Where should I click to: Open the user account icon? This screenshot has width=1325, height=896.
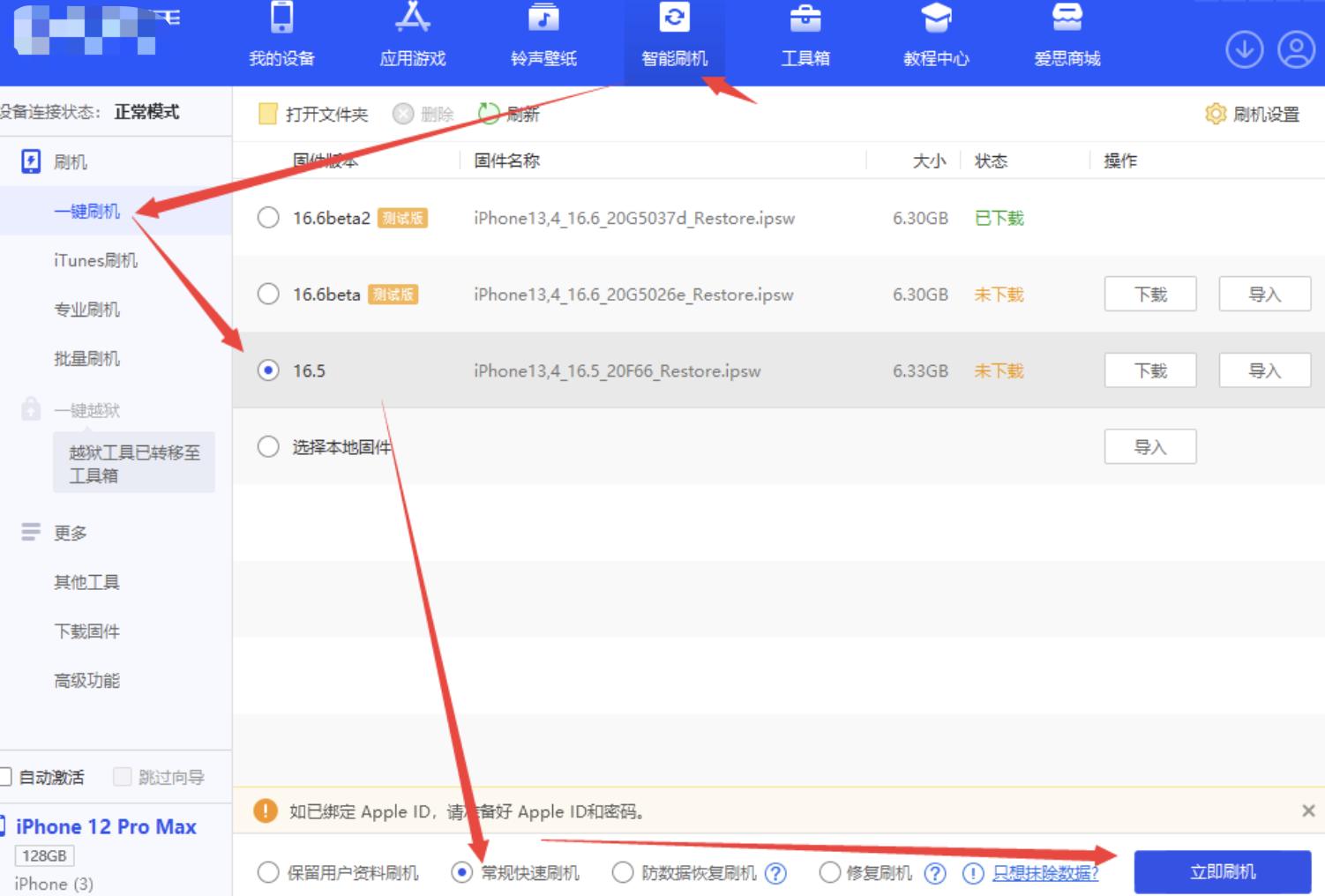pyautogui.click(x=1296, y=50)
